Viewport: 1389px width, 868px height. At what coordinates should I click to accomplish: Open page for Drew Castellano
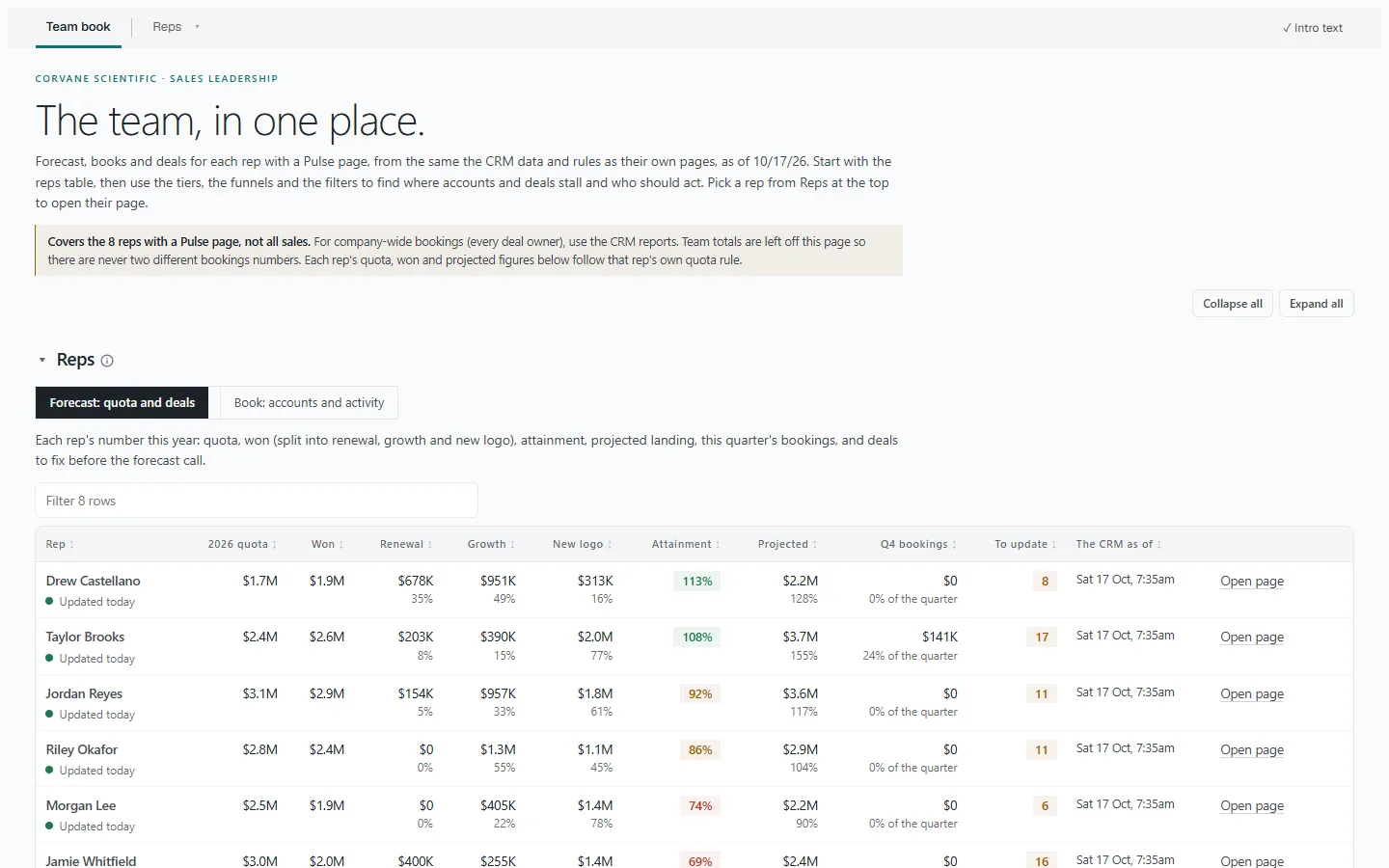1252,582
